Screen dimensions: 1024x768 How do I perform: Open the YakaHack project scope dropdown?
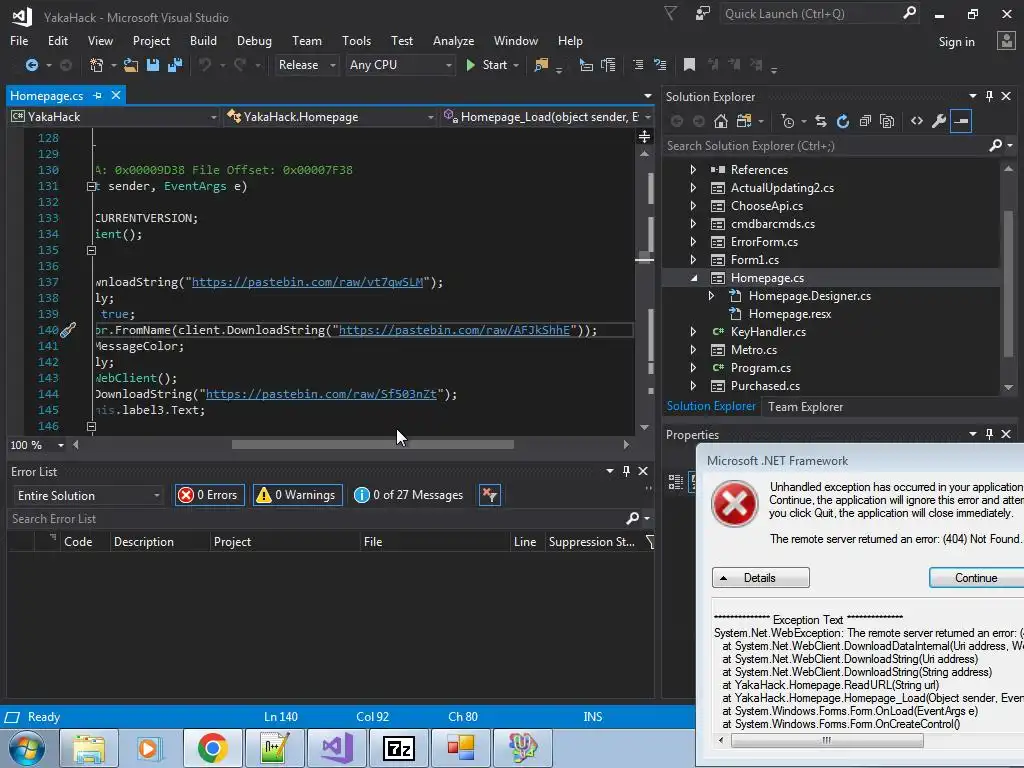(x=114, y=117)
